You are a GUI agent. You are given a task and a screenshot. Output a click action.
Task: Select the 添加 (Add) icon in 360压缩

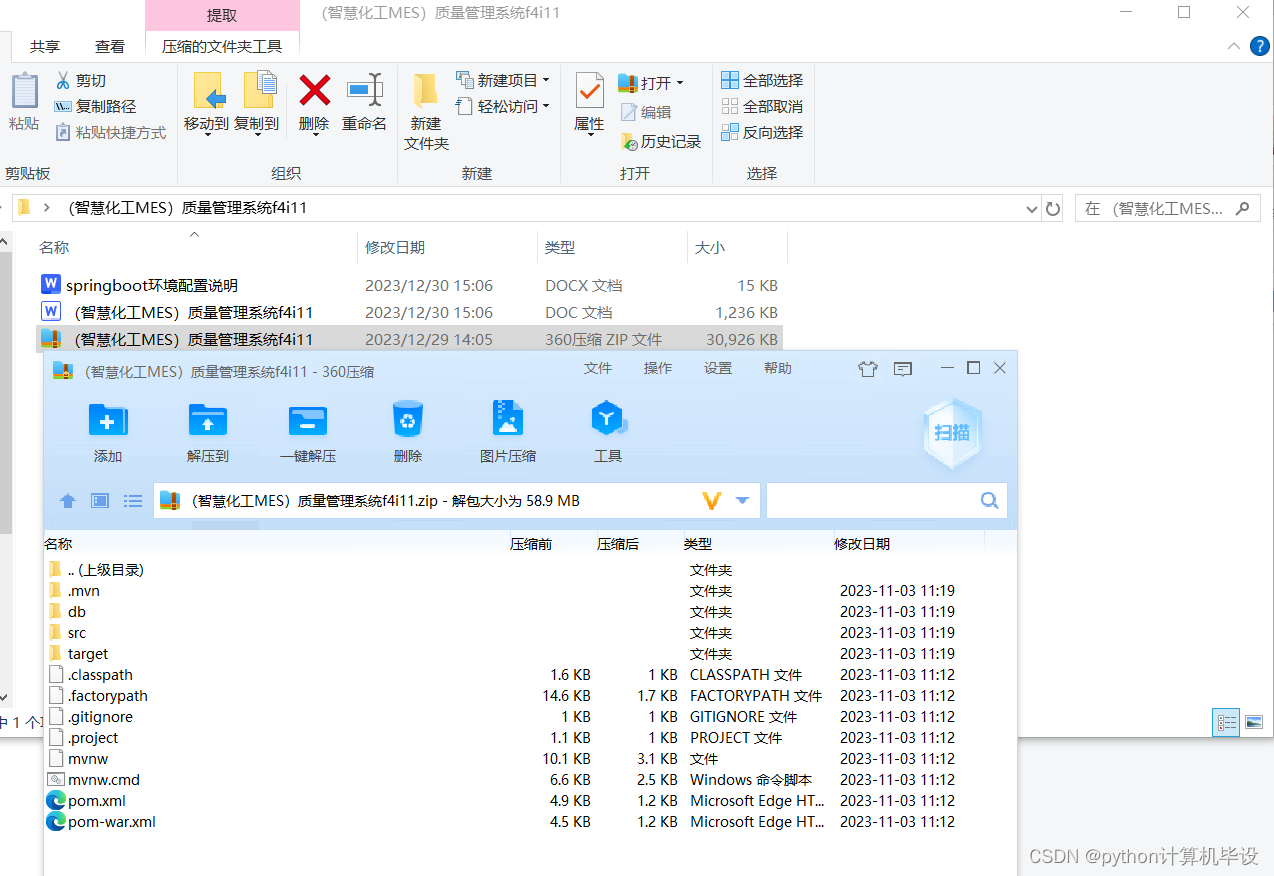[107, 430]
